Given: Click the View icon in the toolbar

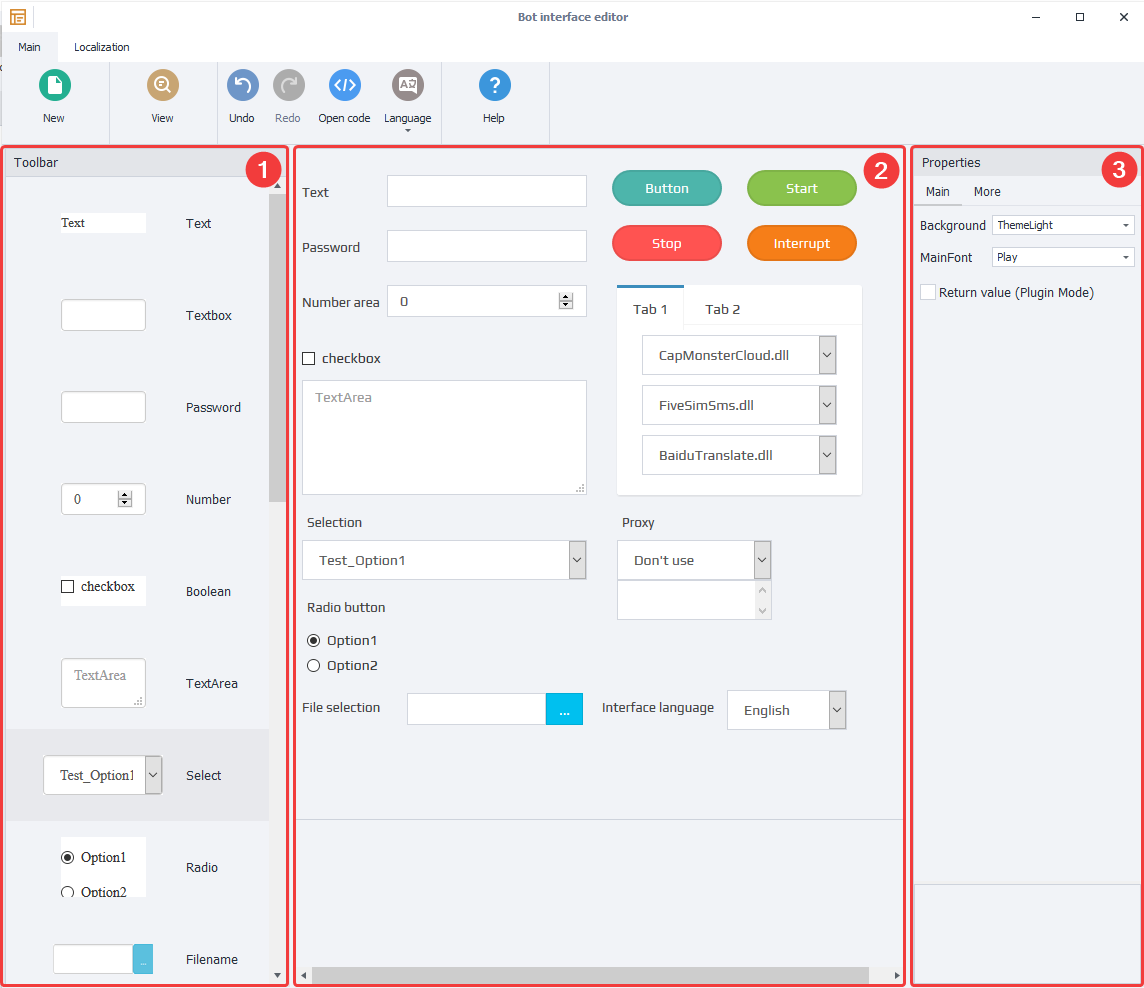Looking at the screenshot, I should (x=162, y=85).
